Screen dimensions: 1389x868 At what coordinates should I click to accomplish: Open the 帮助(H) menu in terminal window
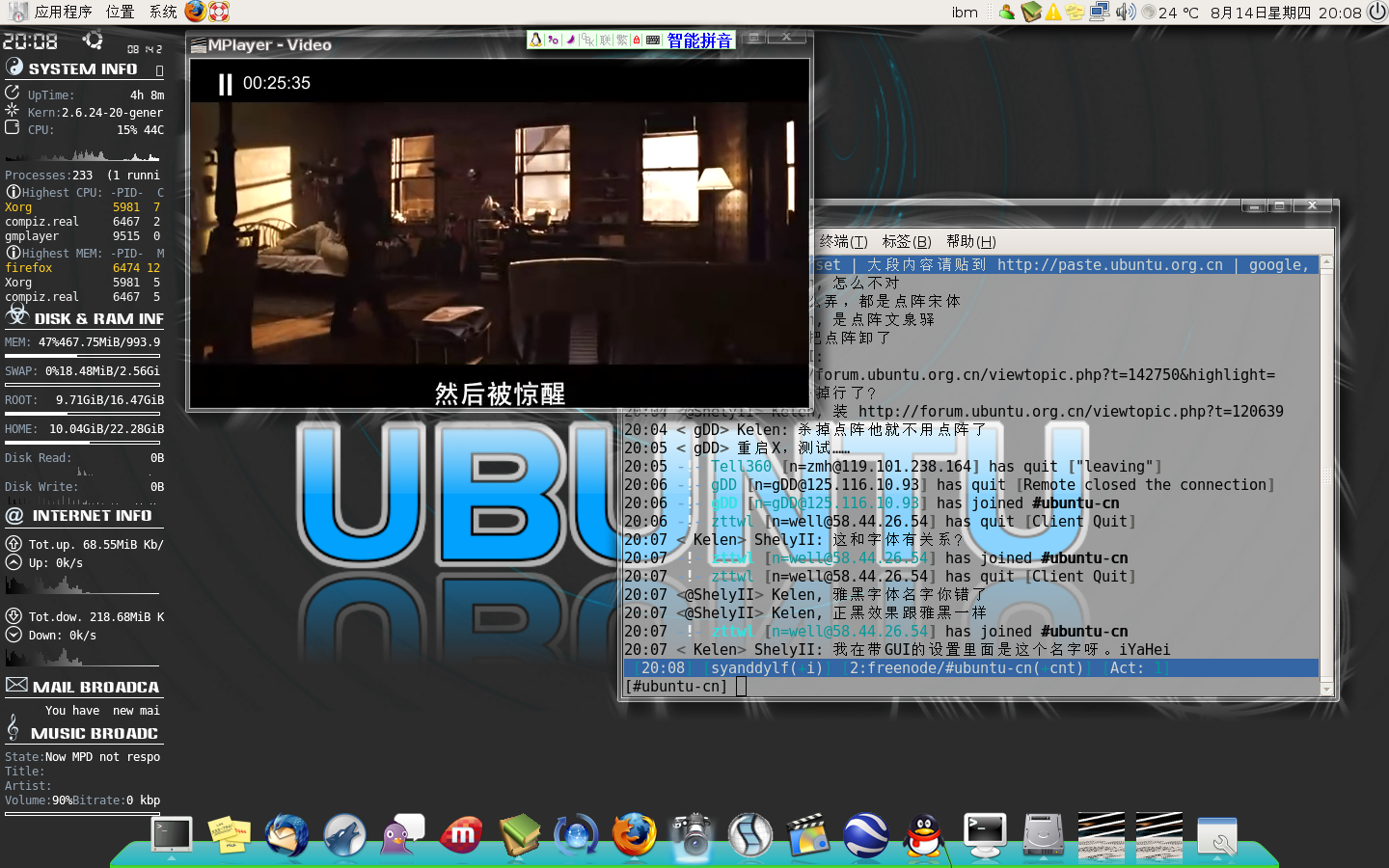pyautogui.click(x=970, y=241)
